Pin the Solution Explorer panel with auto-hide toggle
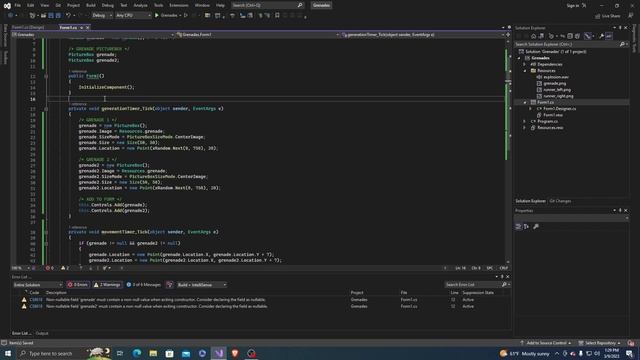Screen dimensions: 640x360 620,28
